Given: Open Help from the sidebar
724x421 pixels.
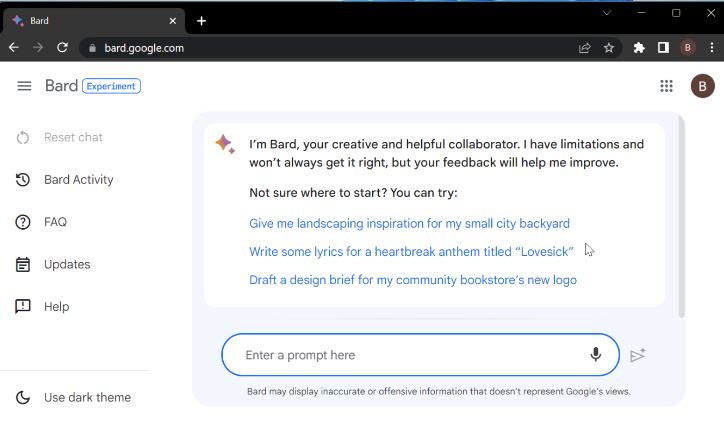Looking at the screenshot, I should coord(56,307).
